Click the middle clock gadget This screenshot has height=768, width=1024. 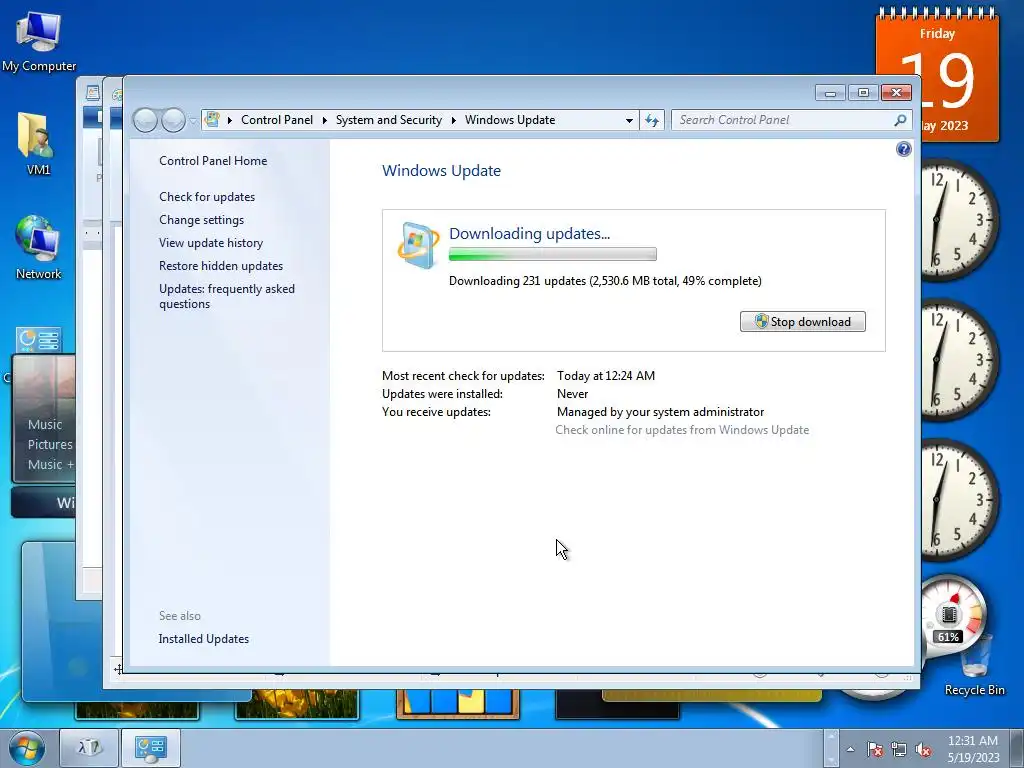click(960, 360)
